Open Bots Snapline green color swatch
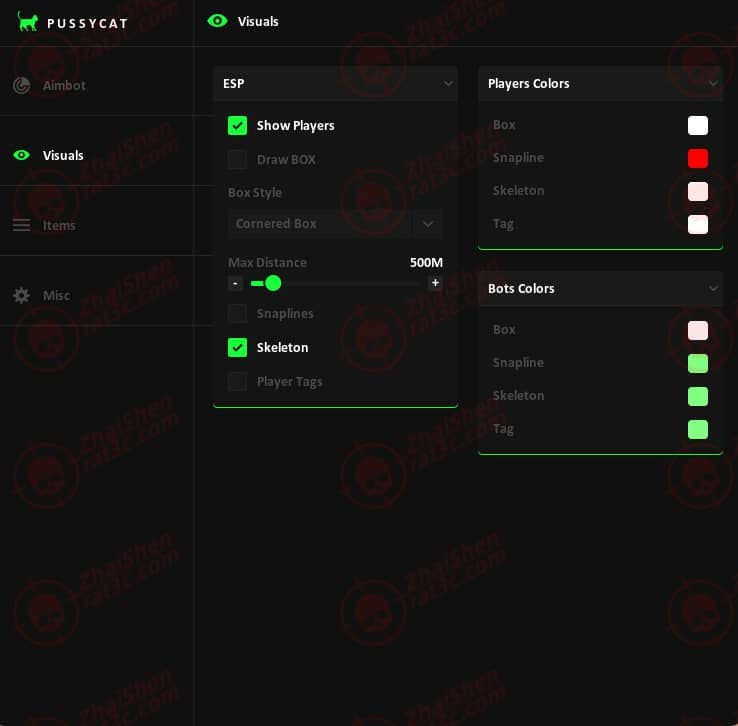Image resolution: width=738 pixels, height=726 pixels. tap(698, 363)
